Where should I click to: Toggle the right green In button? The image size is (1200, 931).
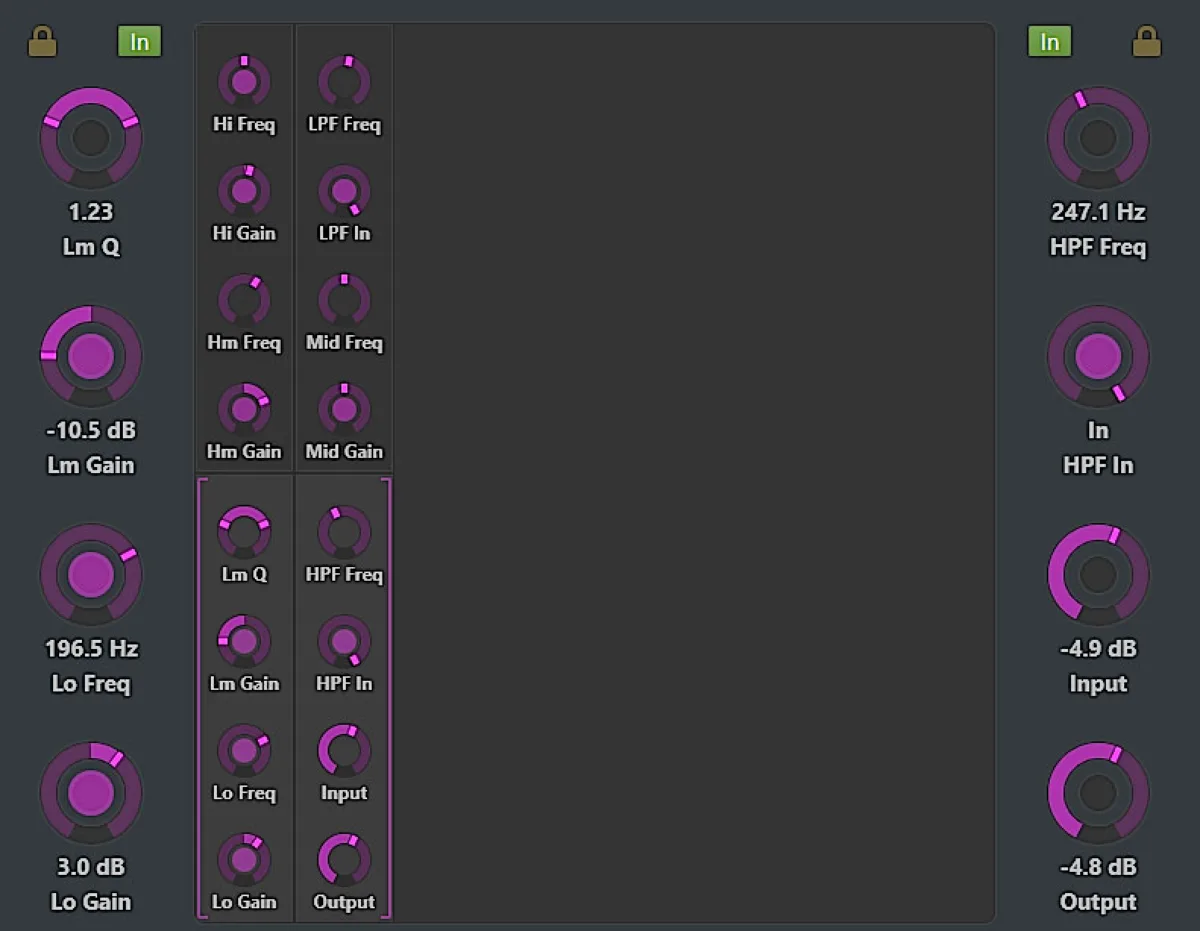pyautogui.click(x=1050, y=42)
